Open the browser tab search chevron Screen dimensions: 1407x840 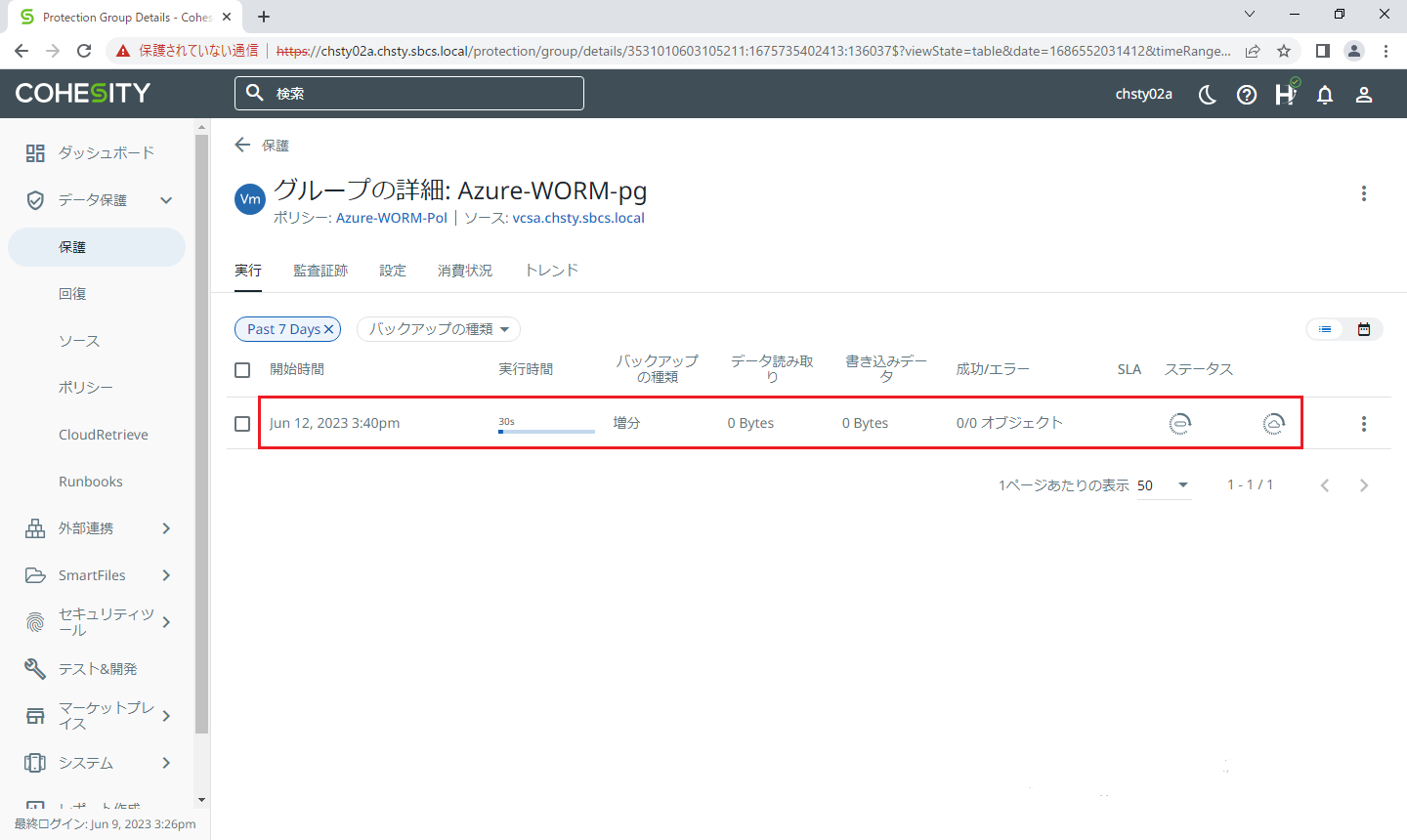click(x=1250, y=14)
